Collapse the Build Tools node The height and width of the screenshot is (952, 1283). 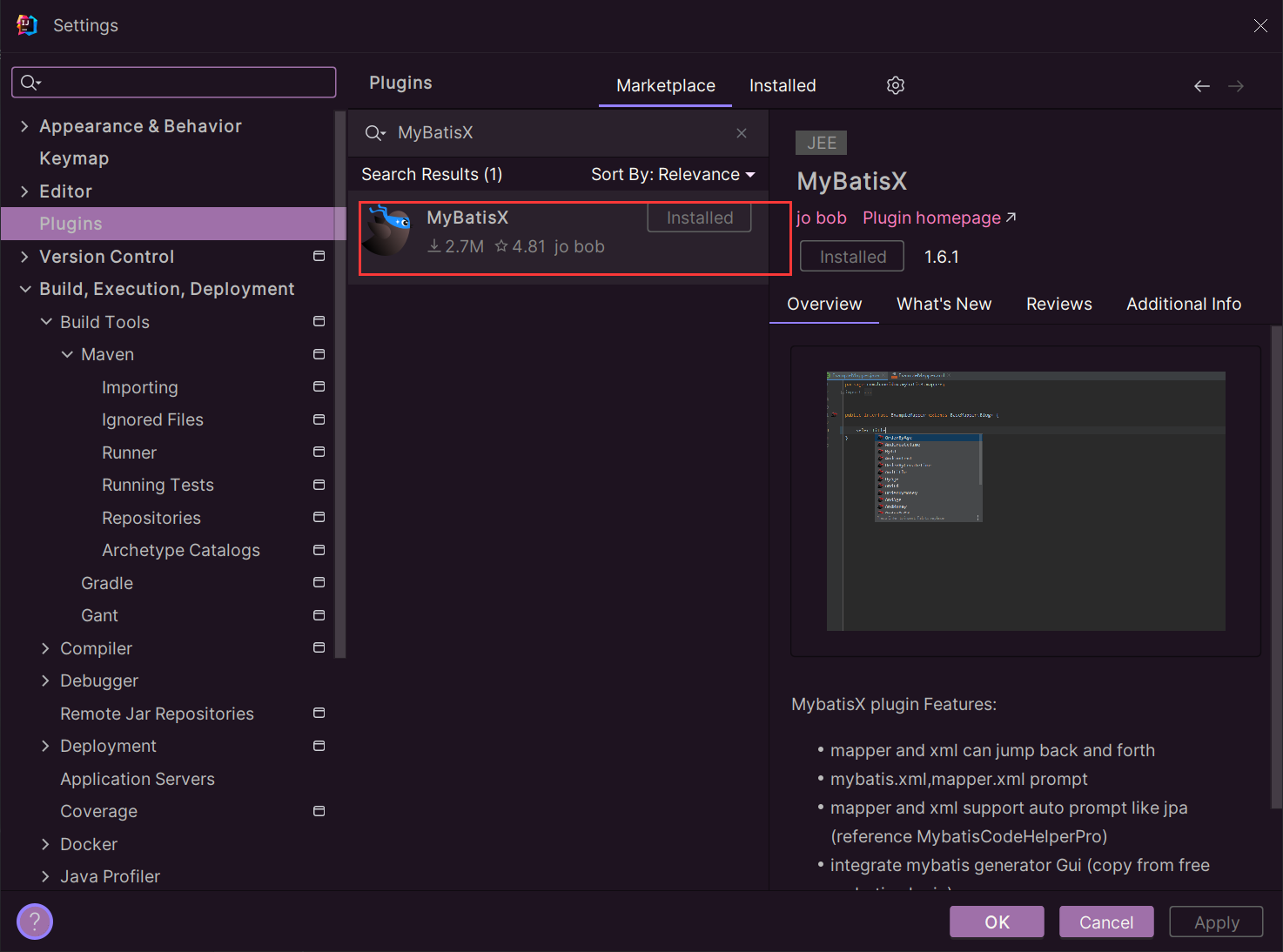click(x=46, y=322)
